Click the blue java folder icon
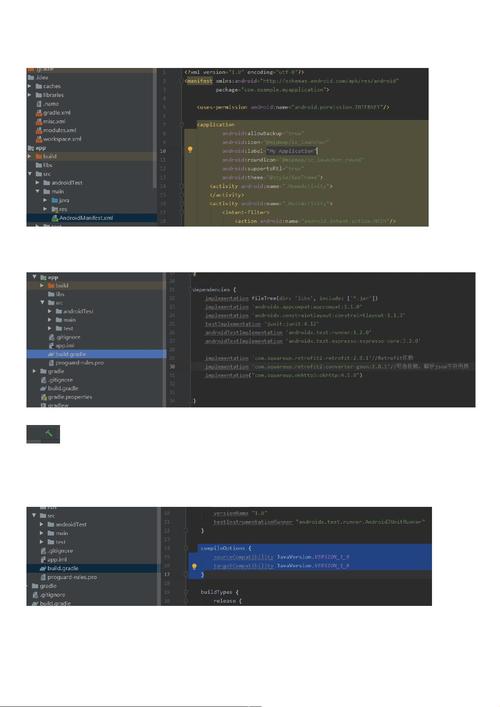This screenshot has width=500, height=707. [x=55, y=200]
